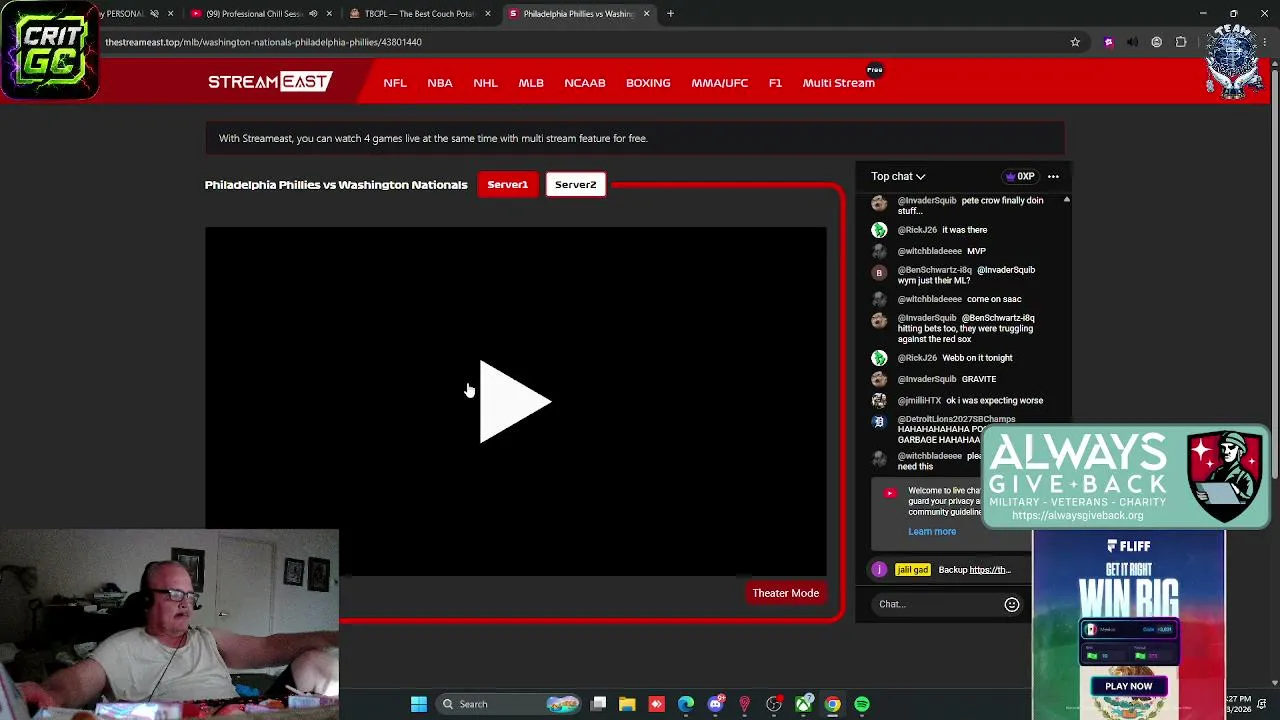Click @BenSchwartz-i8q avatar in chat
This screenshot has width=1280, height=720.
click(x=879, y=272)
